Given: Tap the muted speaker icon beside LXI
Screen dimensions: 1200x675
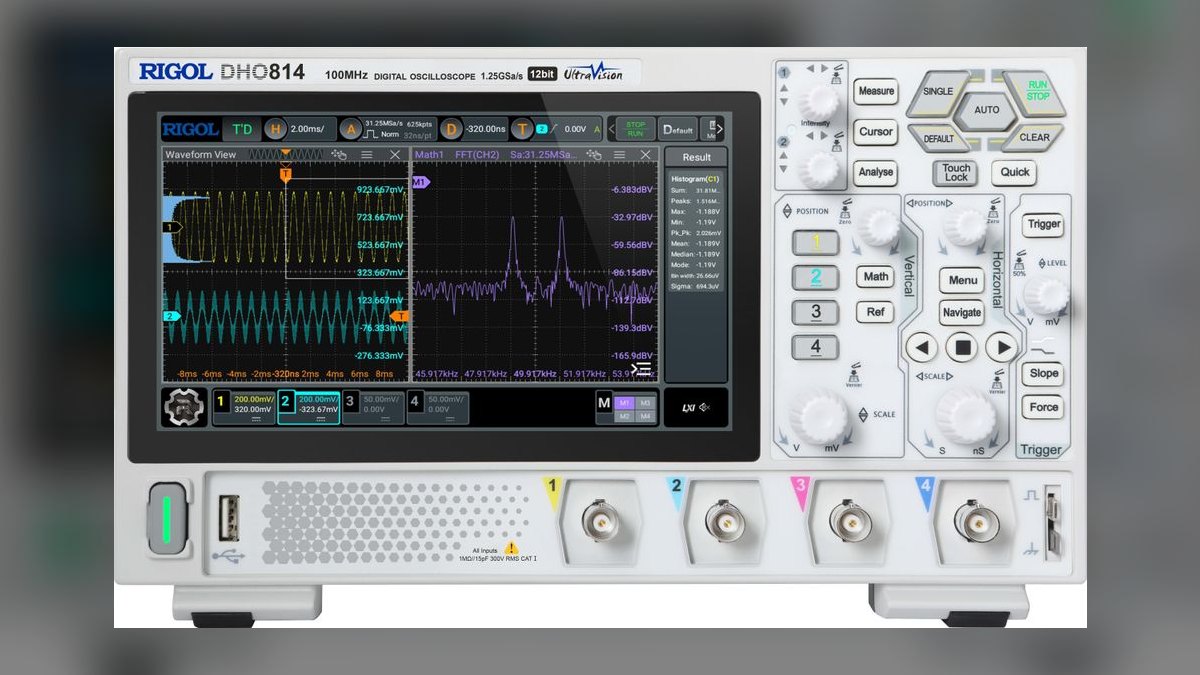Looking at the screenshot, I should [704, 407].
